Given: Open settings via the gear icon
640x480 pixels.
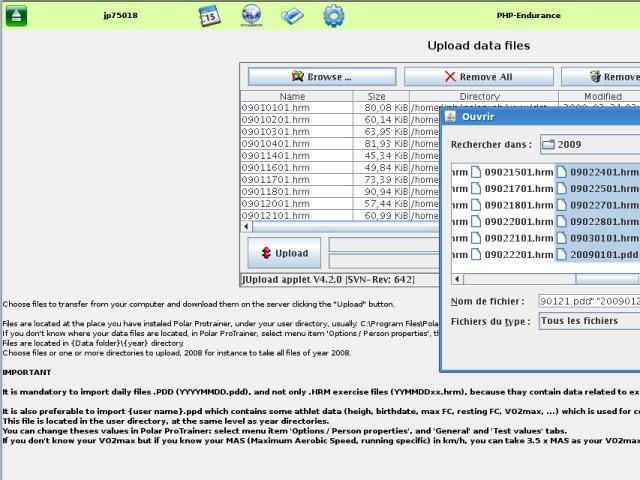Looking at the screenshot, I should click(x=332, y=16).
